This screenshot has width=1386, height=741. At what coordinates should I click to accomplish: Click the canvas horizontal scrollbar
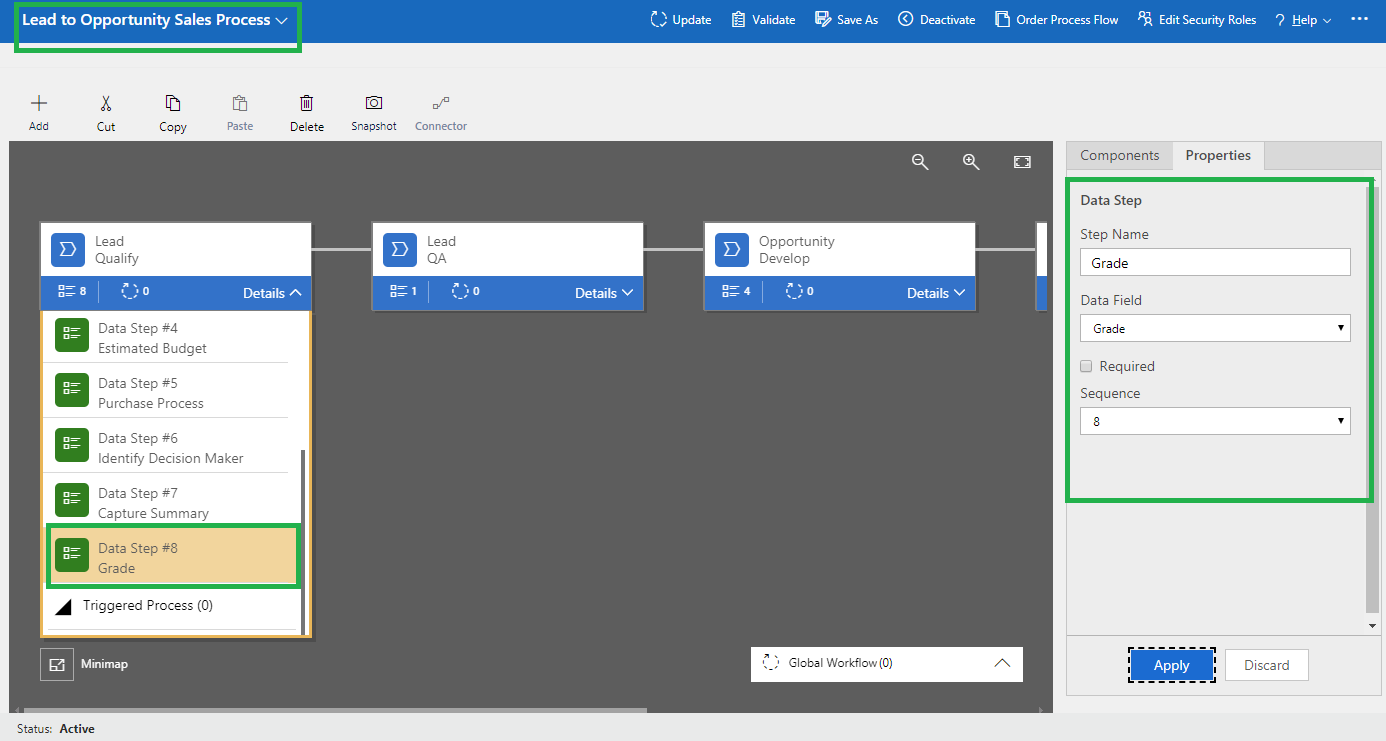335,711
